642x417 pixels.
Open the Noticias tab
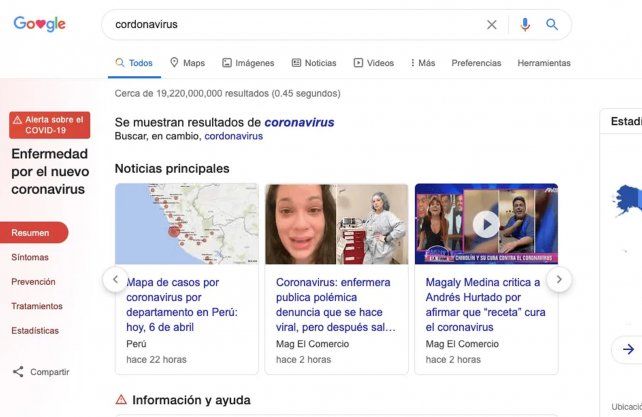[x=314, y=63]
